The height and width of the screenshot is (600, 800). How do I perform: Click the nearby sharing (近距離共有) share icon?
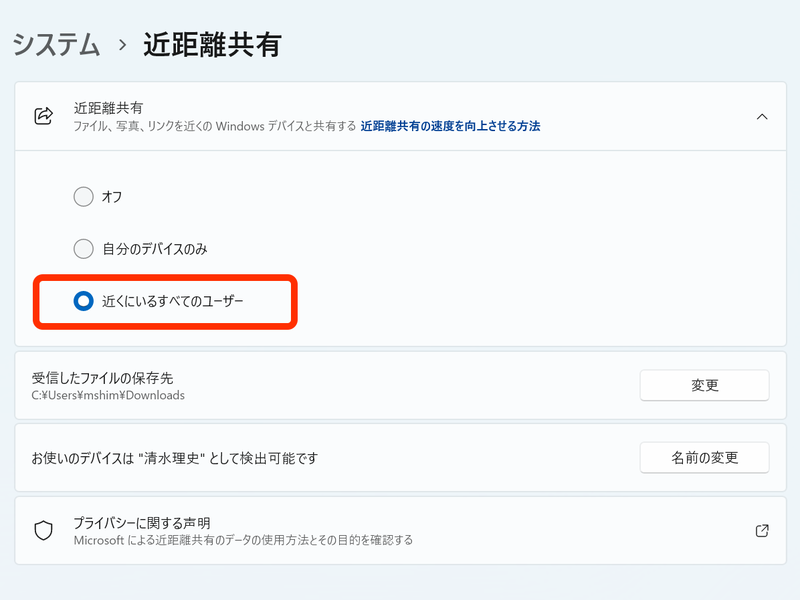[x=43, y=112]
